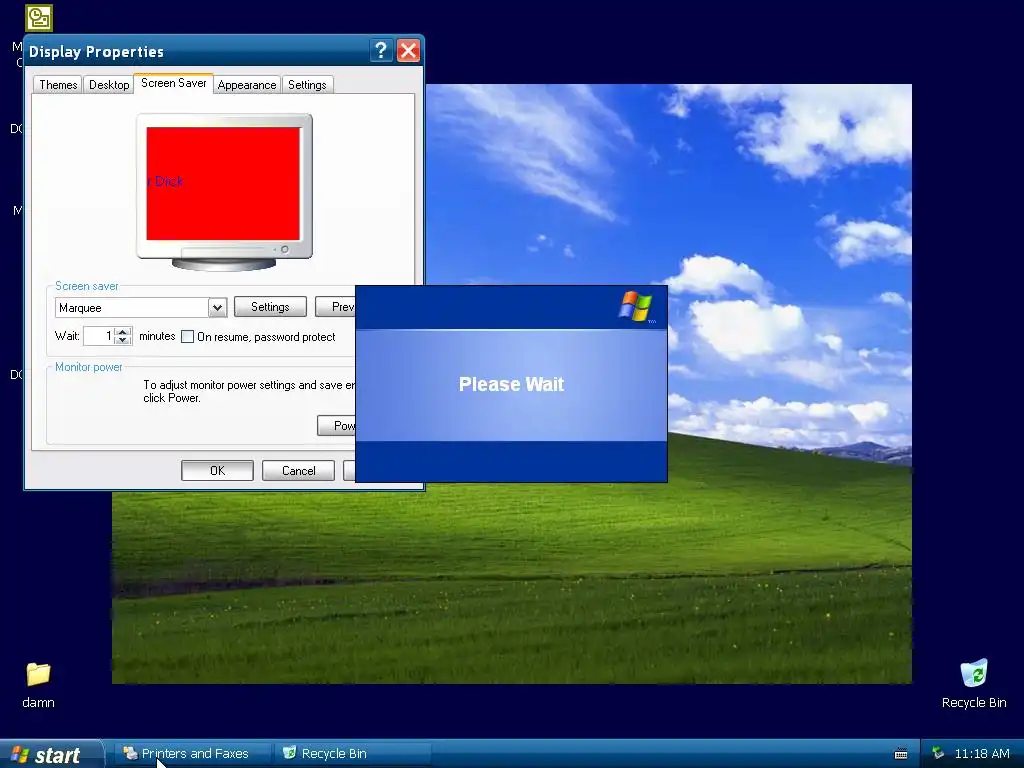Switch to the Appearance tab
This screenshot has width=1024, height=768.
pyautogui.click(x=247, y=85)
